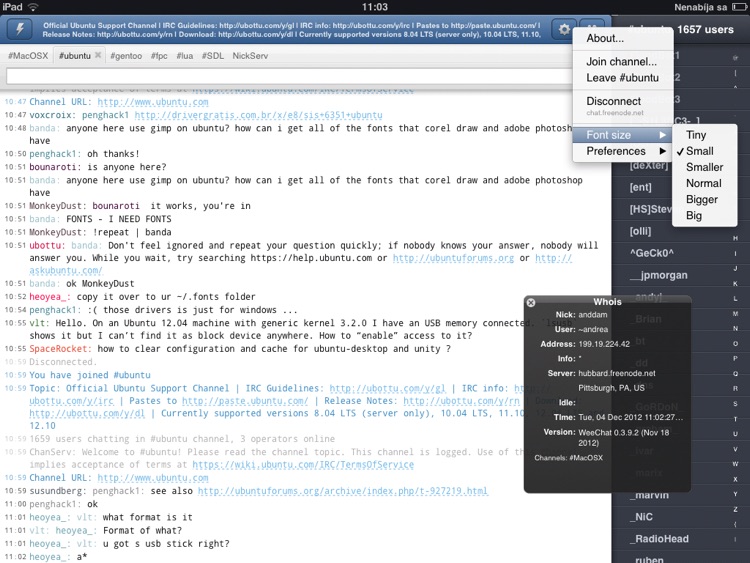The height and width of the screenshot is (563, 750).
Task: Select _NiC in the user list
Action: tap(641, 517)
